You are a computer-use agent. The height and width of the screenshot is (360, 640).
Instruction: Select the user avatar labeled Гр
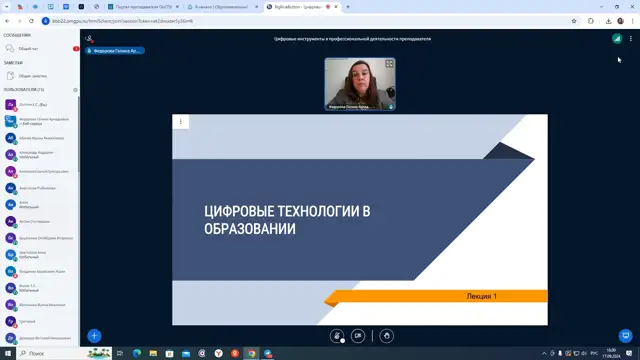pos(11,321)
